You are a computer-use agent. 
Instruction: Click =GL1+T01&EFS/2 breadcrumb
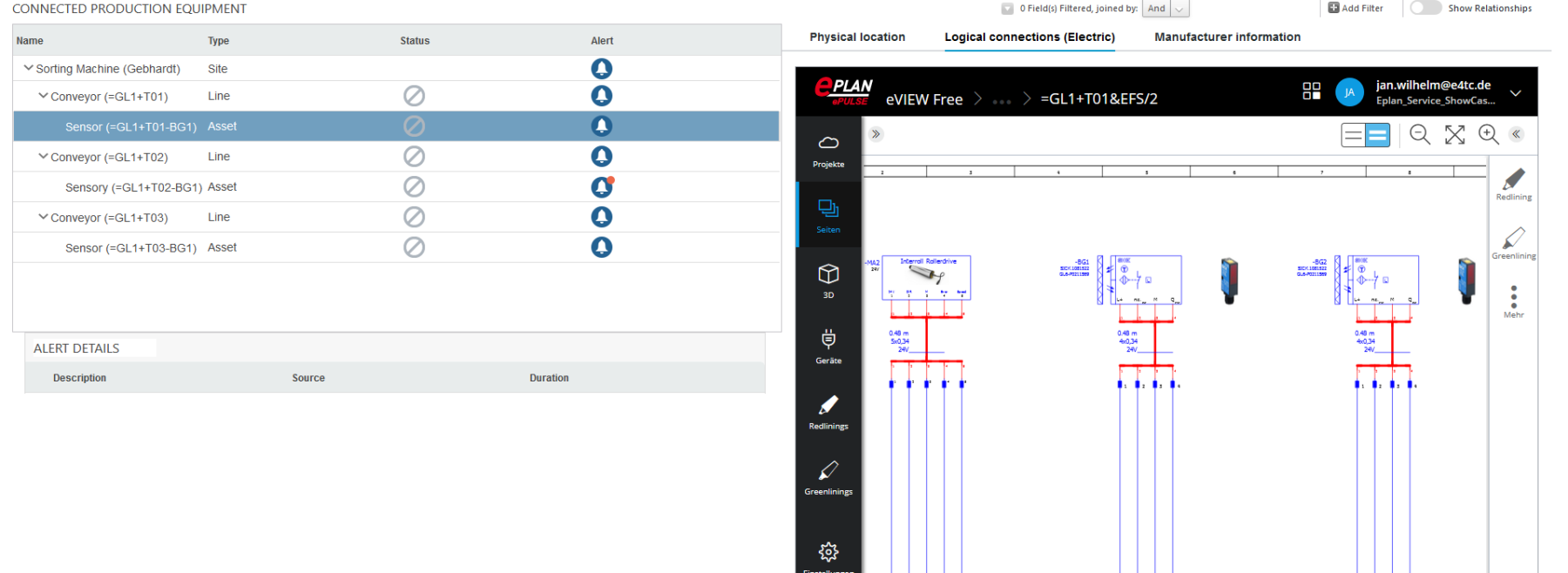tap(1099, 99)
